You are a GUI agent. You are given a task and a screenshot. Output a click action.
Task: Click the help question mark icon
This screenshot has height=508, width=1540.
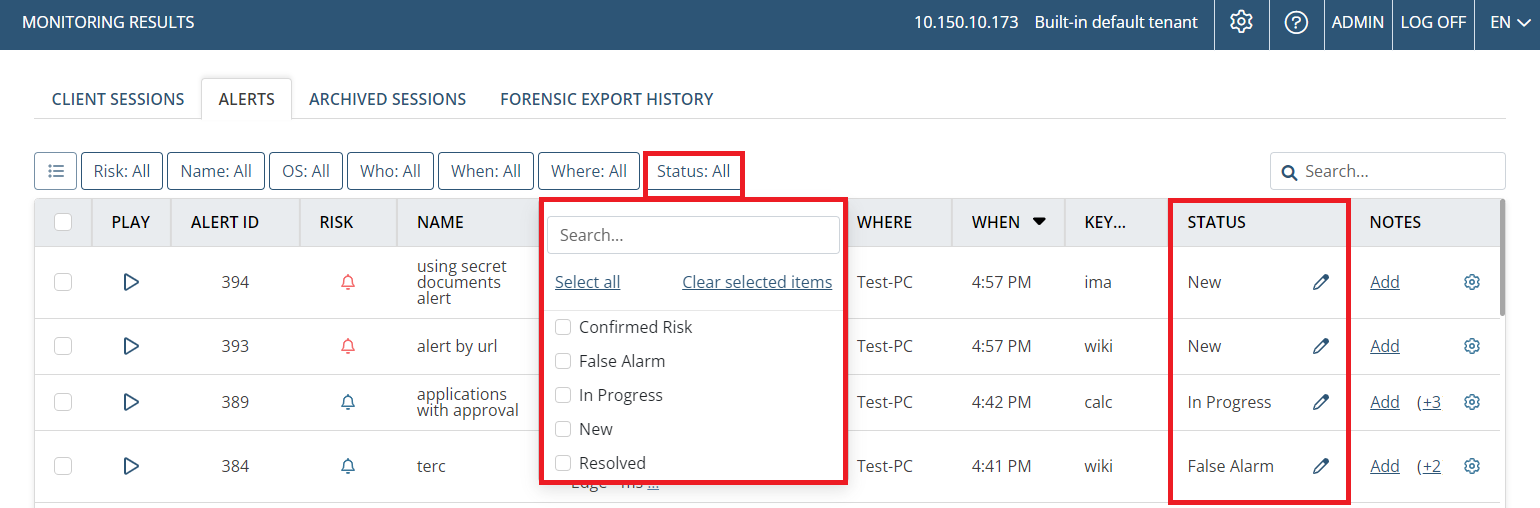coord(1296,22)
